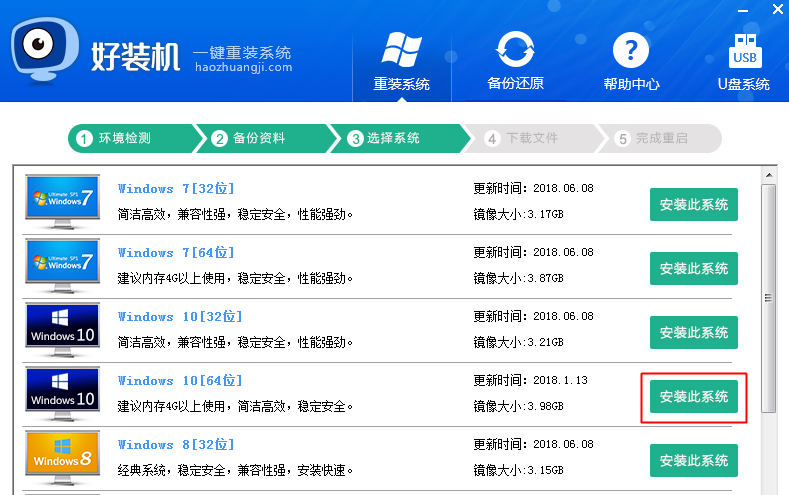Image resolution: width=789 pixels, height=495 pixels.
Task: Open the Windows 8[32位] title link
Action: click(x=176, y=444)
